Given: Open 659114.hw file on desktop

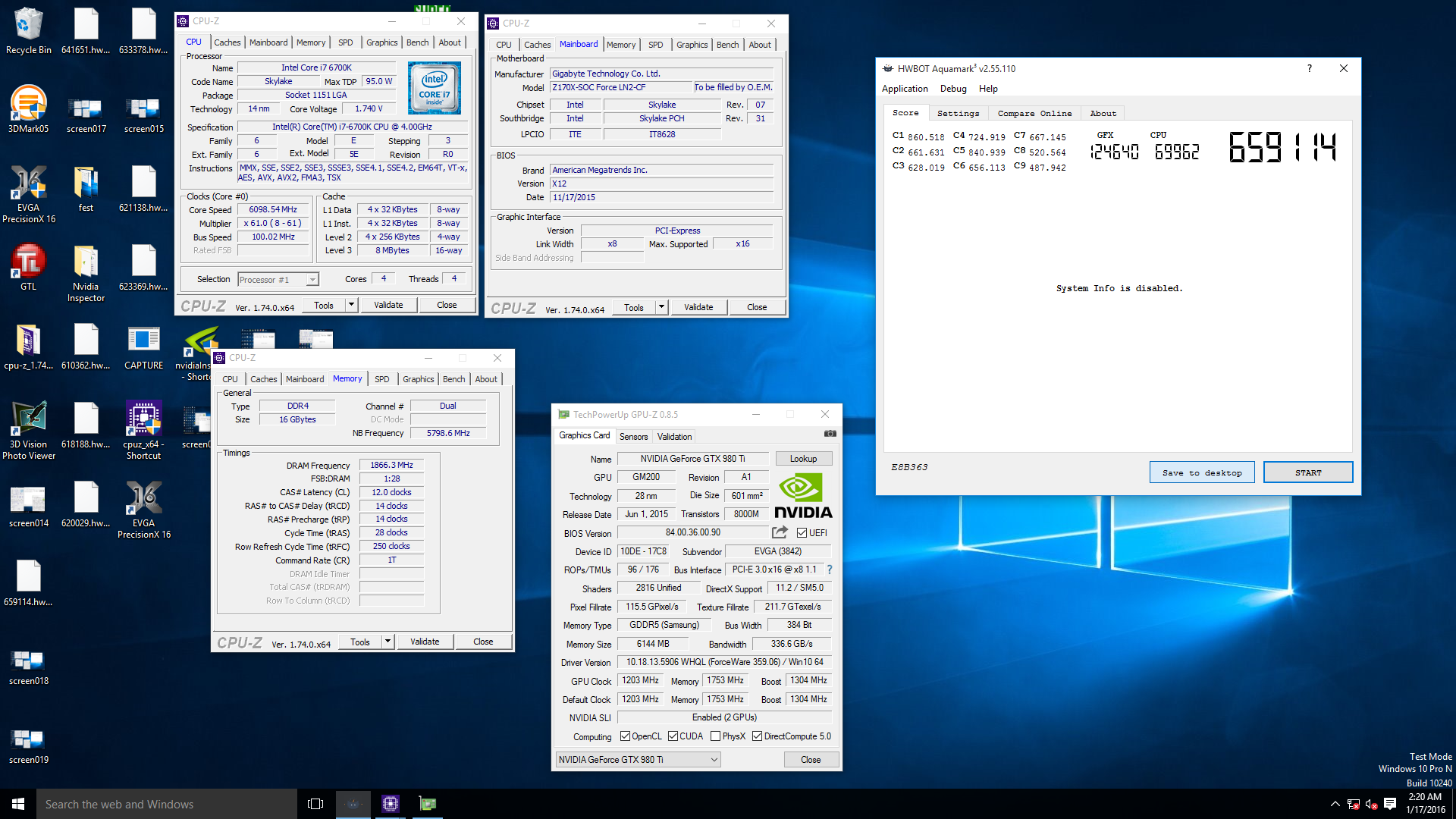Looking at the screenshot, I should click(x=28, y=582).
